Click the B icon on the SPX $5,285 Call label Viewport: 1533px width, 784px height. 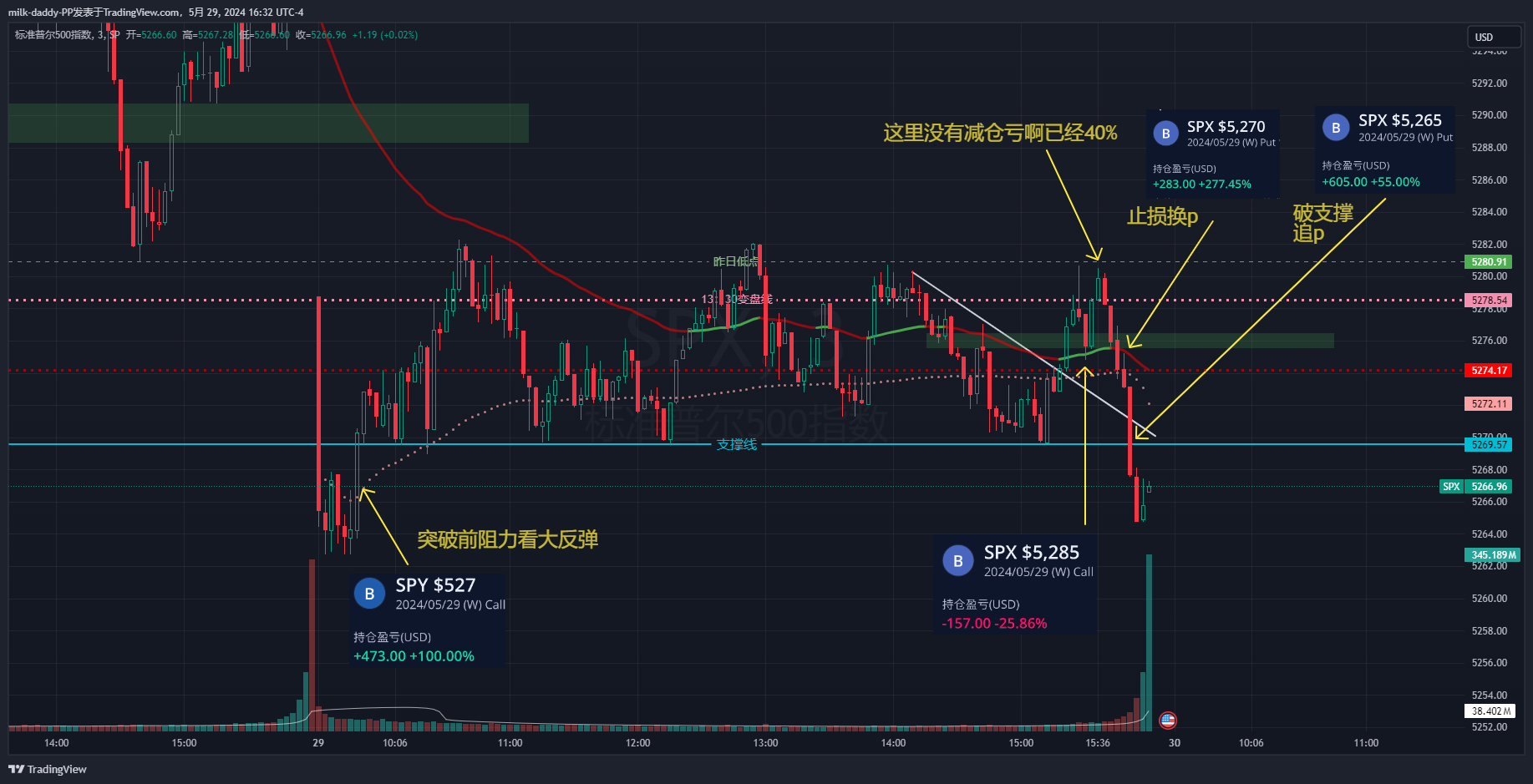958,561
